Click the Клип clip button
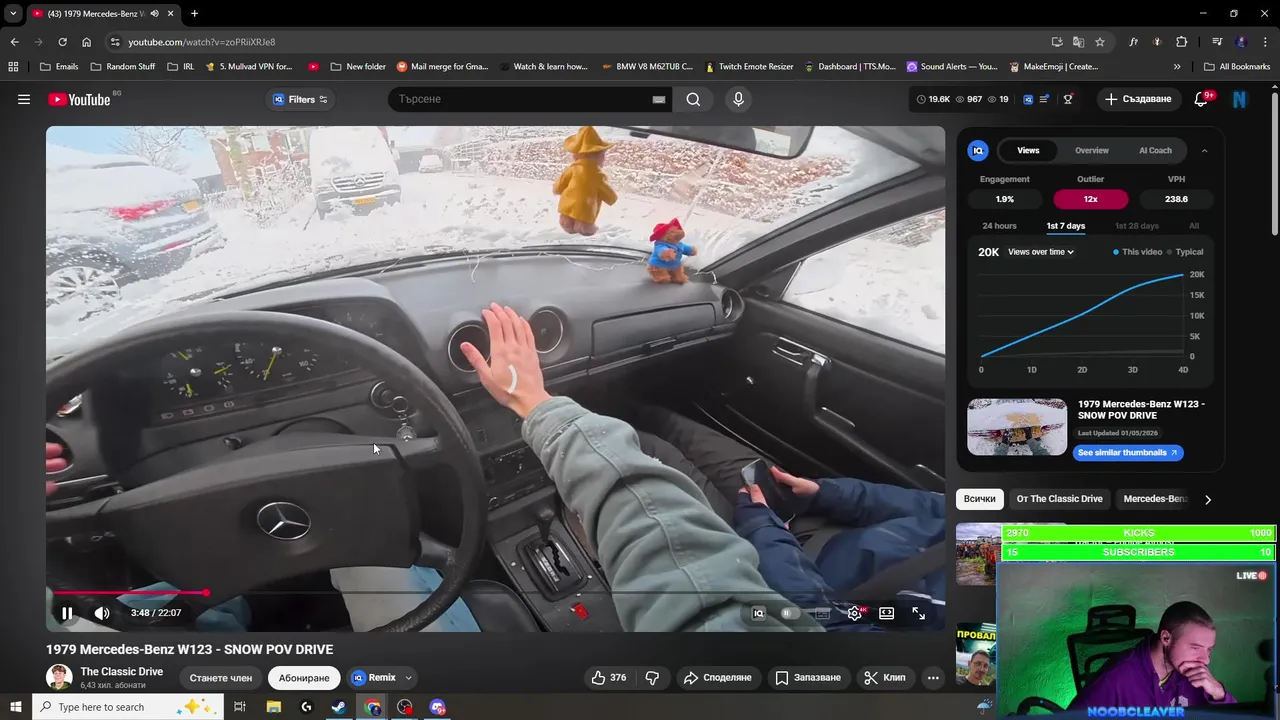1280x720 pixels. [884, 677]
